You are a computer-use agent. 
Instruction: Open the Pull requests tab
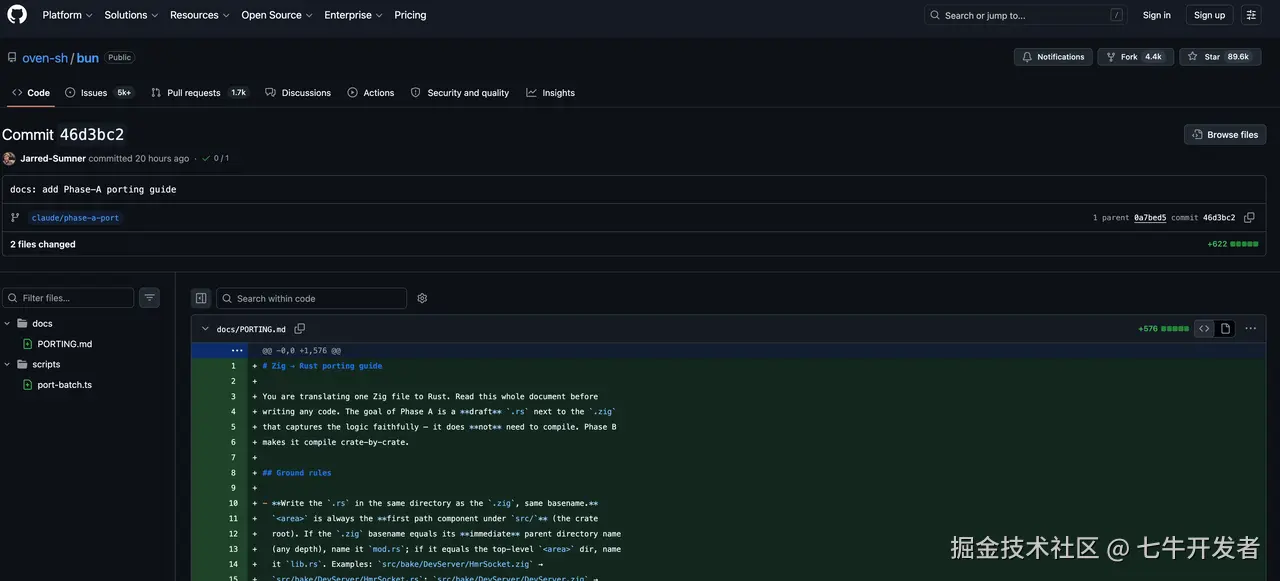(x=199, y=93)
